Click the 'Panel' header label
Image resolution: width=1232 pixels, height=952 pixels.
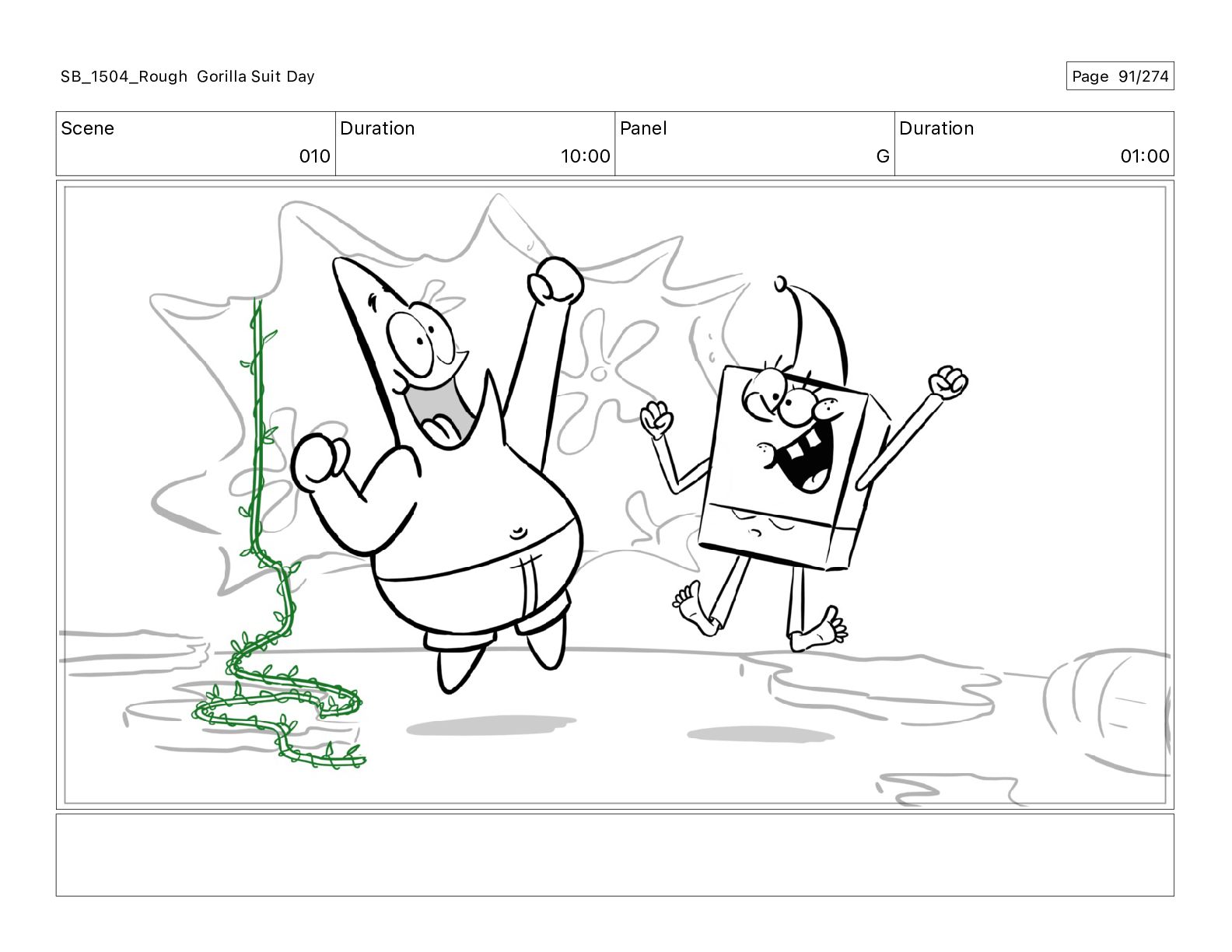tap(643, 128)
